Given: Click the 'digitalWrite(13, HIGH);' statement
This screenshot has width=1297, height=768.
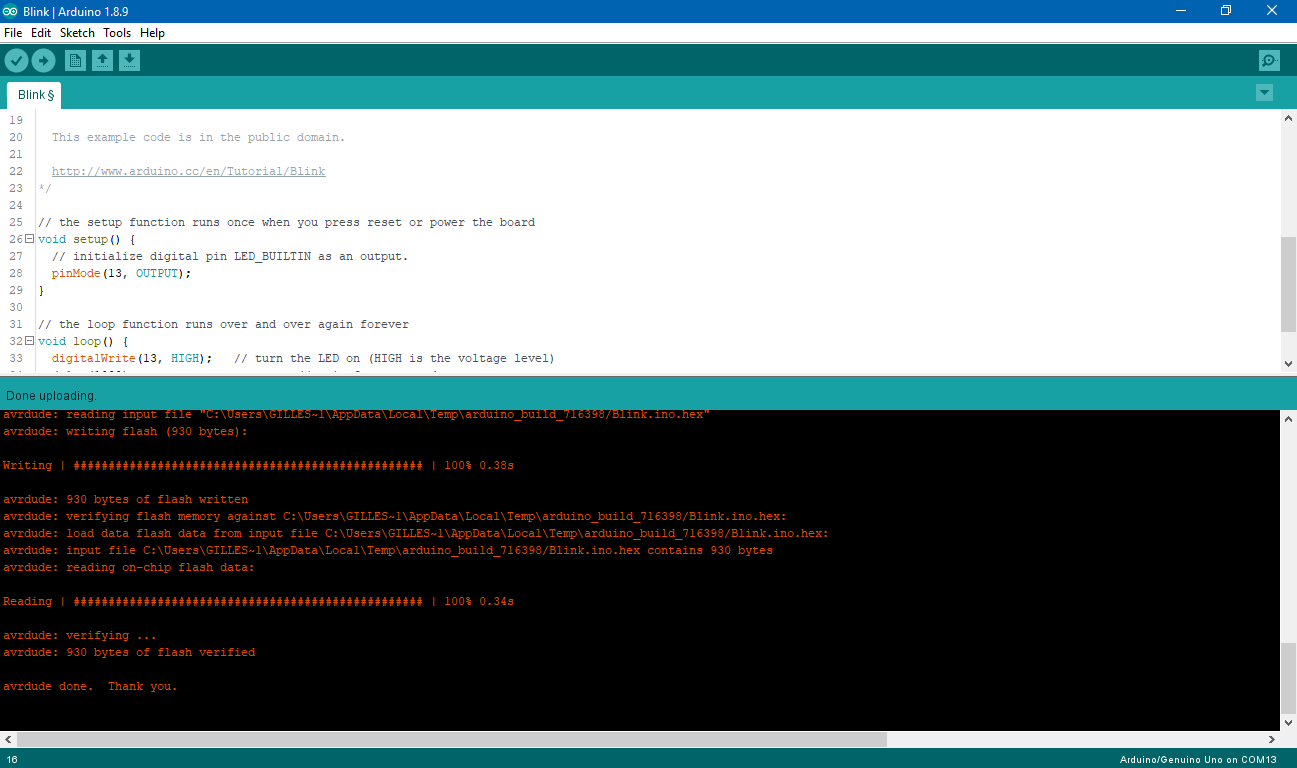Looking at the screenshot, I should tap(131, 358).
